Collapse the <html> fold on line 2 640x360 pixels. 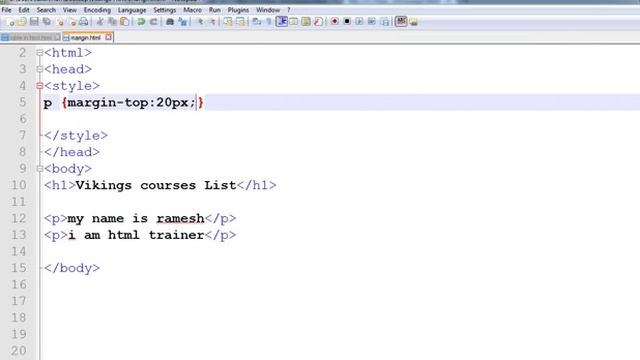point(40,53)
